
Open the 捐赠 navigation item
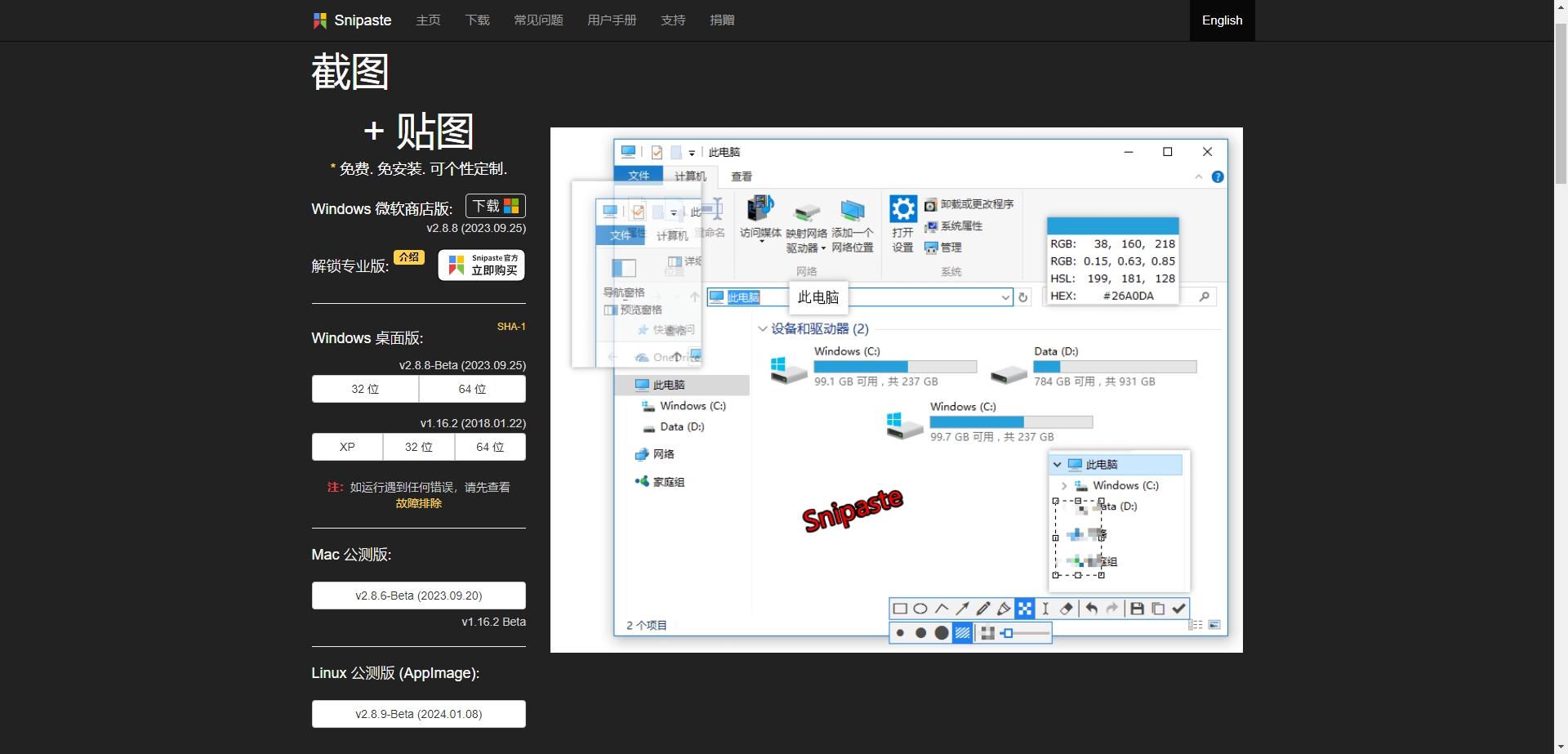pyautogui.click(x=722, y=20)
